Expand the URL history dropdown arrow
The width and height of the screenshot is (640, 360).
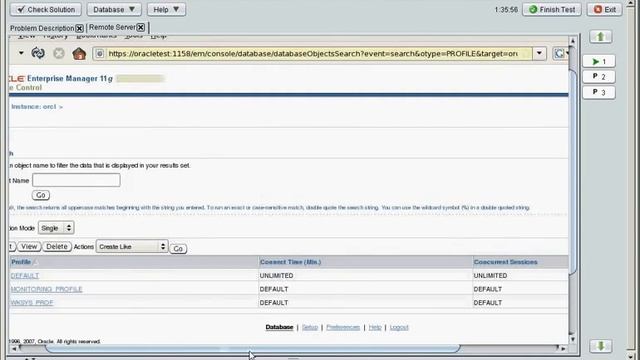click(539, 53)
